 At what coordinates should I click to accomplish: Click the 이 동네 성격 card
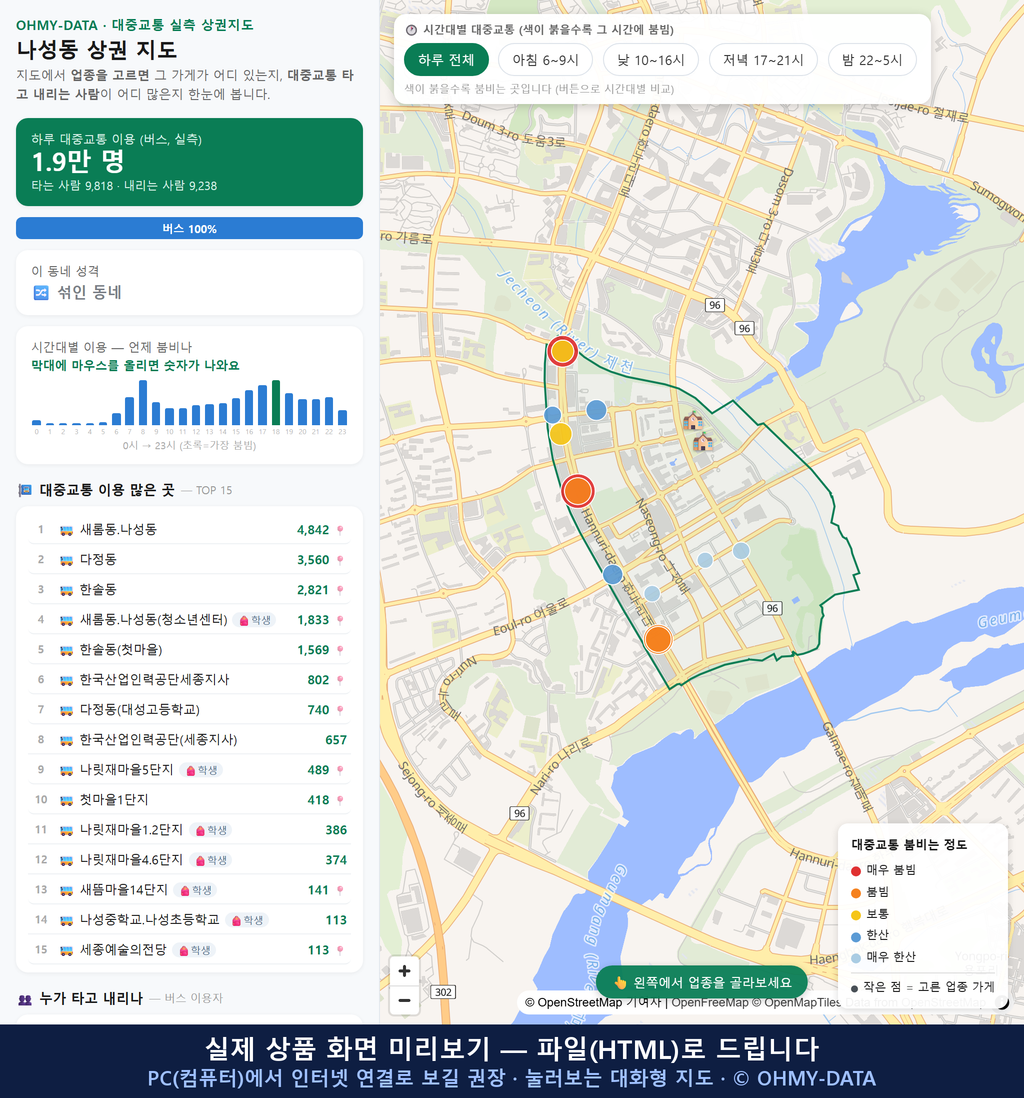[x=189, y=283]
